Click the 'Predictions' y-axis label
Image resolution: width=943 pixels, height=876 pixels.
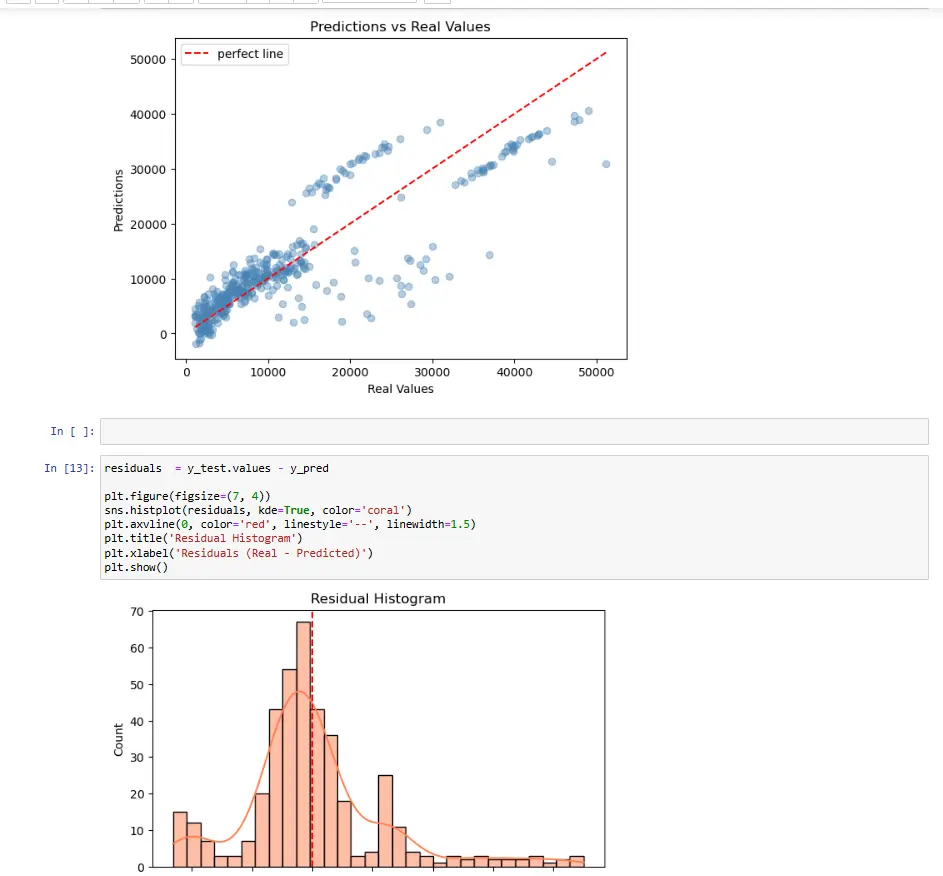(x=118, y=200)
